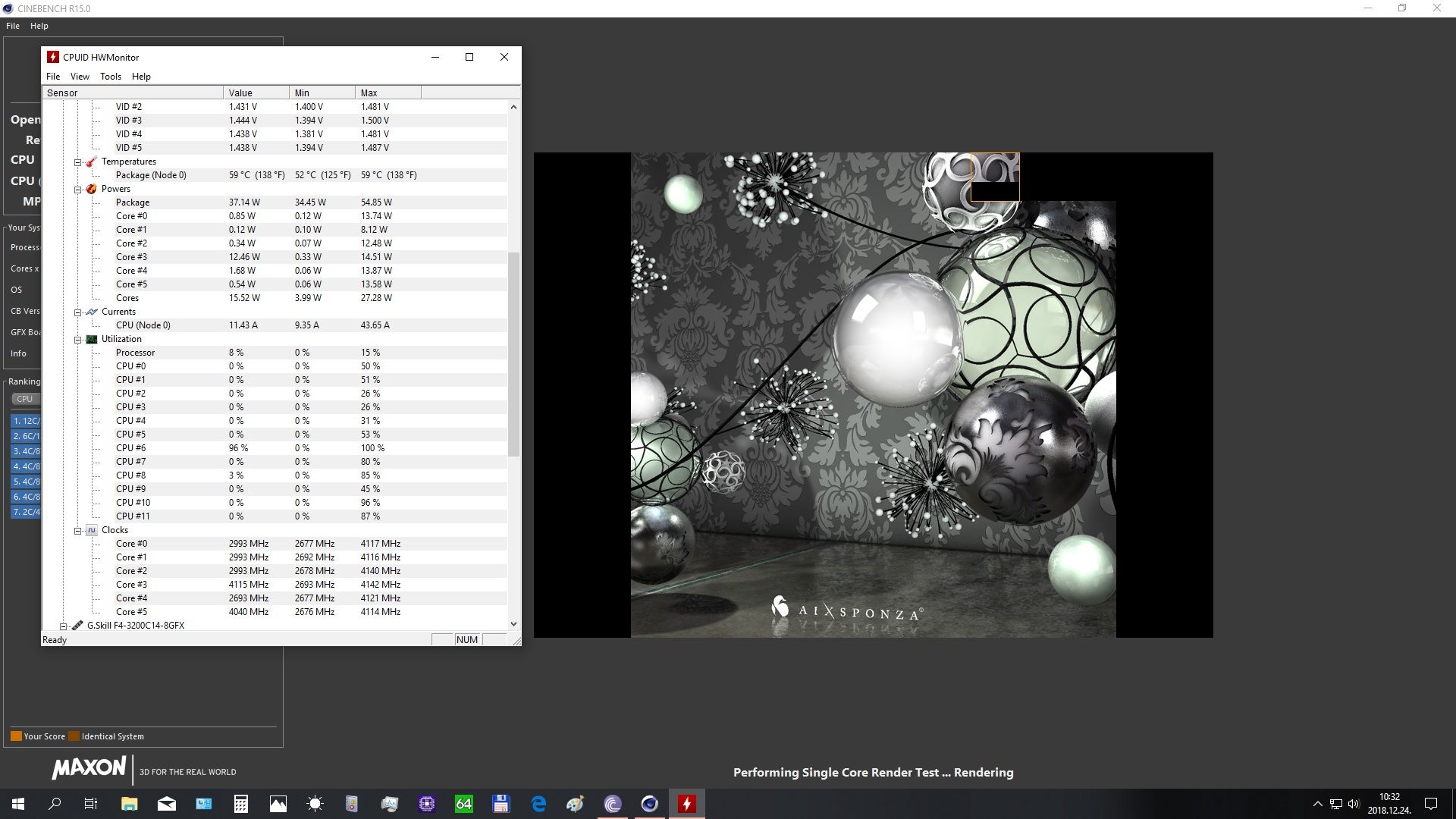Screen dimensions: 1456x819
Task: Open the taskbar clock showing 10:32
Action: pyautogui.click(x=1389, y=804)
